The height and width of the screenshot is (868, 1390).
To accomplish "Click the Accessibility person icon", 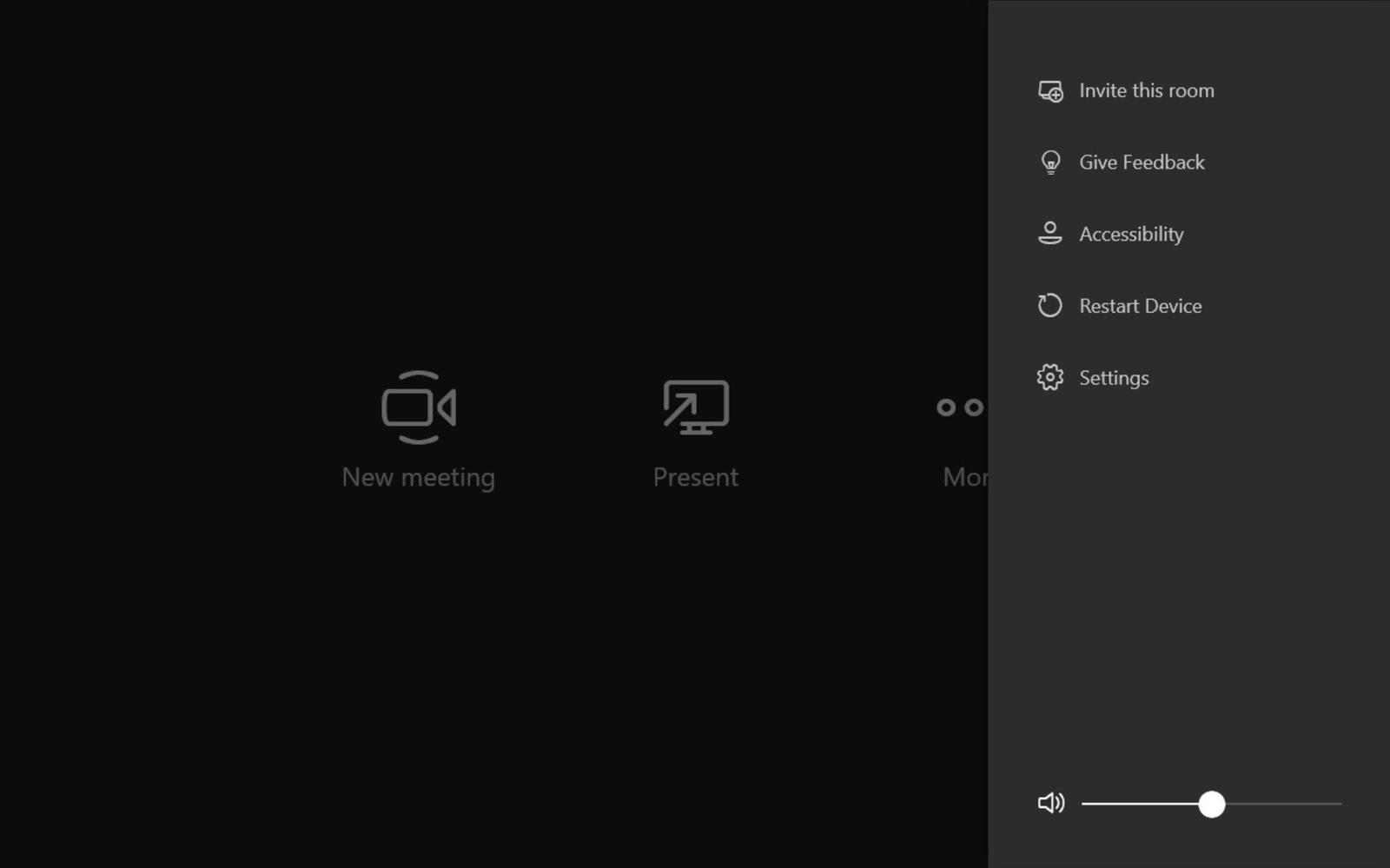I will pyautogui.click(x=1050, y=234).
